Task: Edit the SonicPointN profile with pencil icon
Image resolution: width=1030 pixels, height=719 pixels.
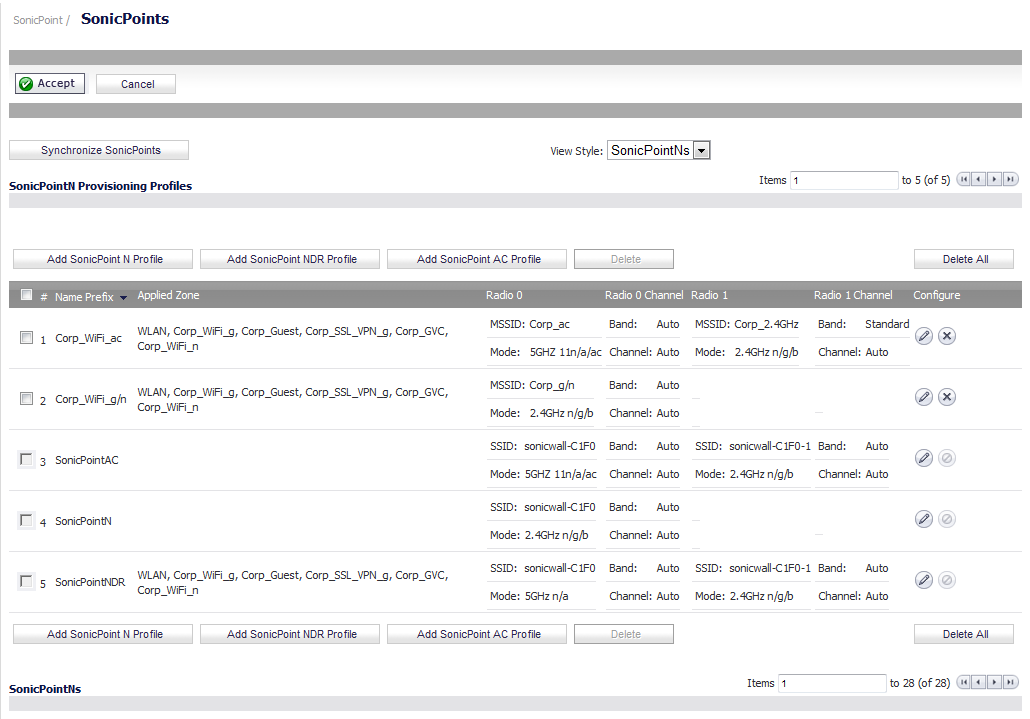Action: click(x=924, y=519)
